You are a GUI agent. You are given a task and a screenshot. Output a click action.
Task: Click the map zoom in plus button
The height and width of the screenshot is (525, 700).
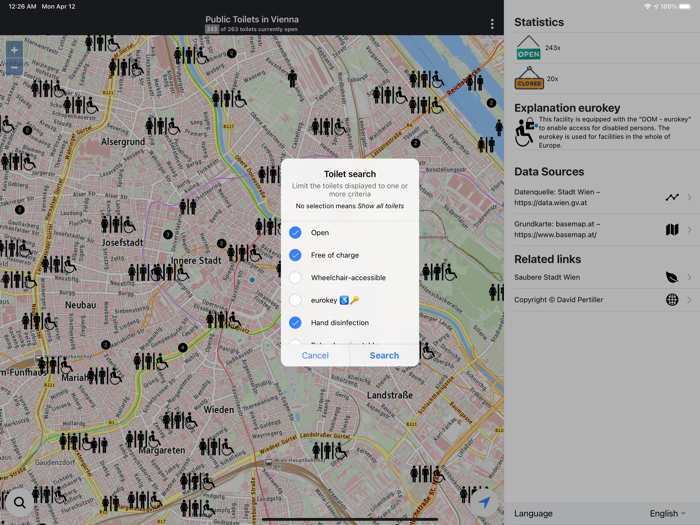click(x=14, y=50)
